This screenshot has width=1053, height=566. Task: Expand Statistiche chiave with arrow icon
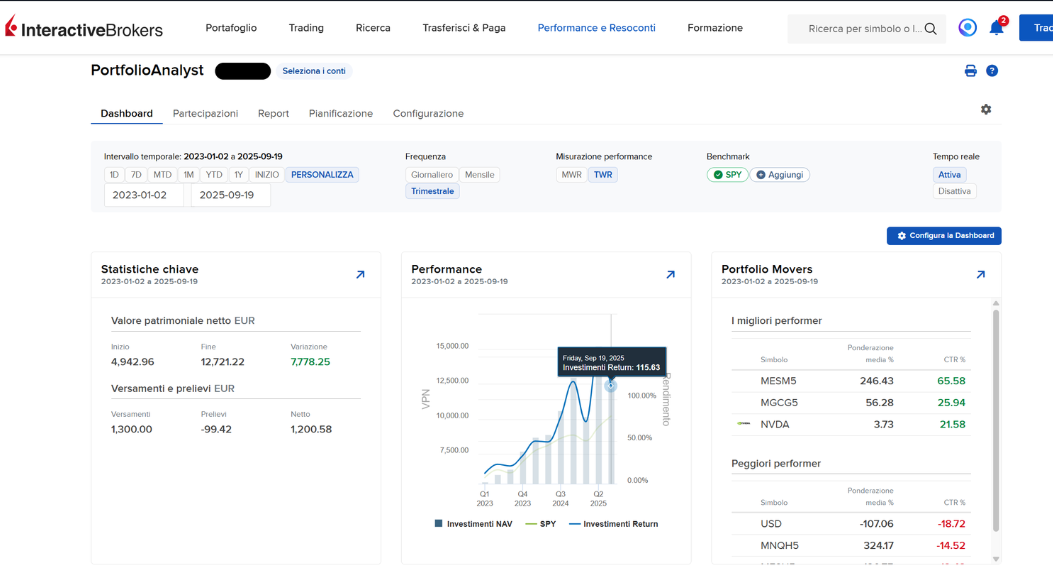point(360,274)
